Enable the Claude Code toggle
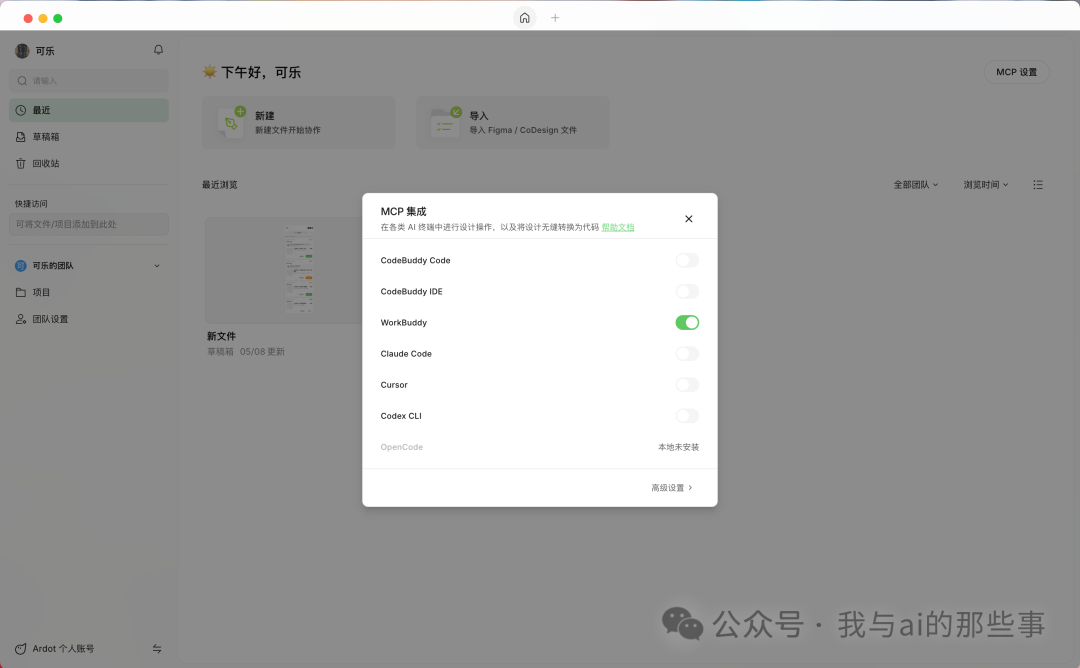The width and height of the screenshot is (1080, 668). (687, 353)
